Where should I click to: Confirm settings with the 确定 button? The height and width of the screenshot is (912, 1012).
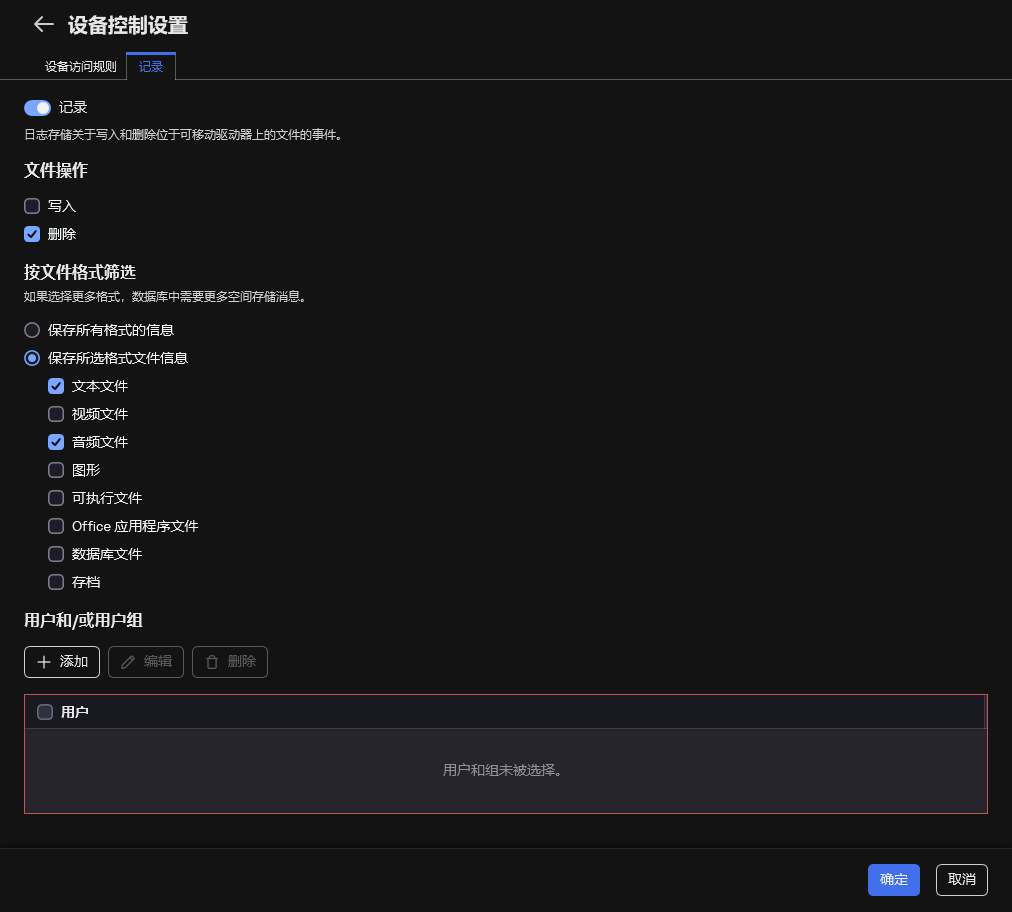(x=893, y=880)
